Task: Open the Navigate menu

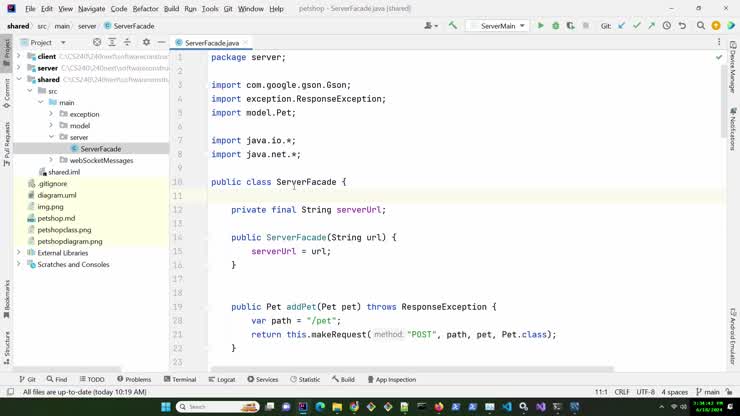Action: [92, 8]
